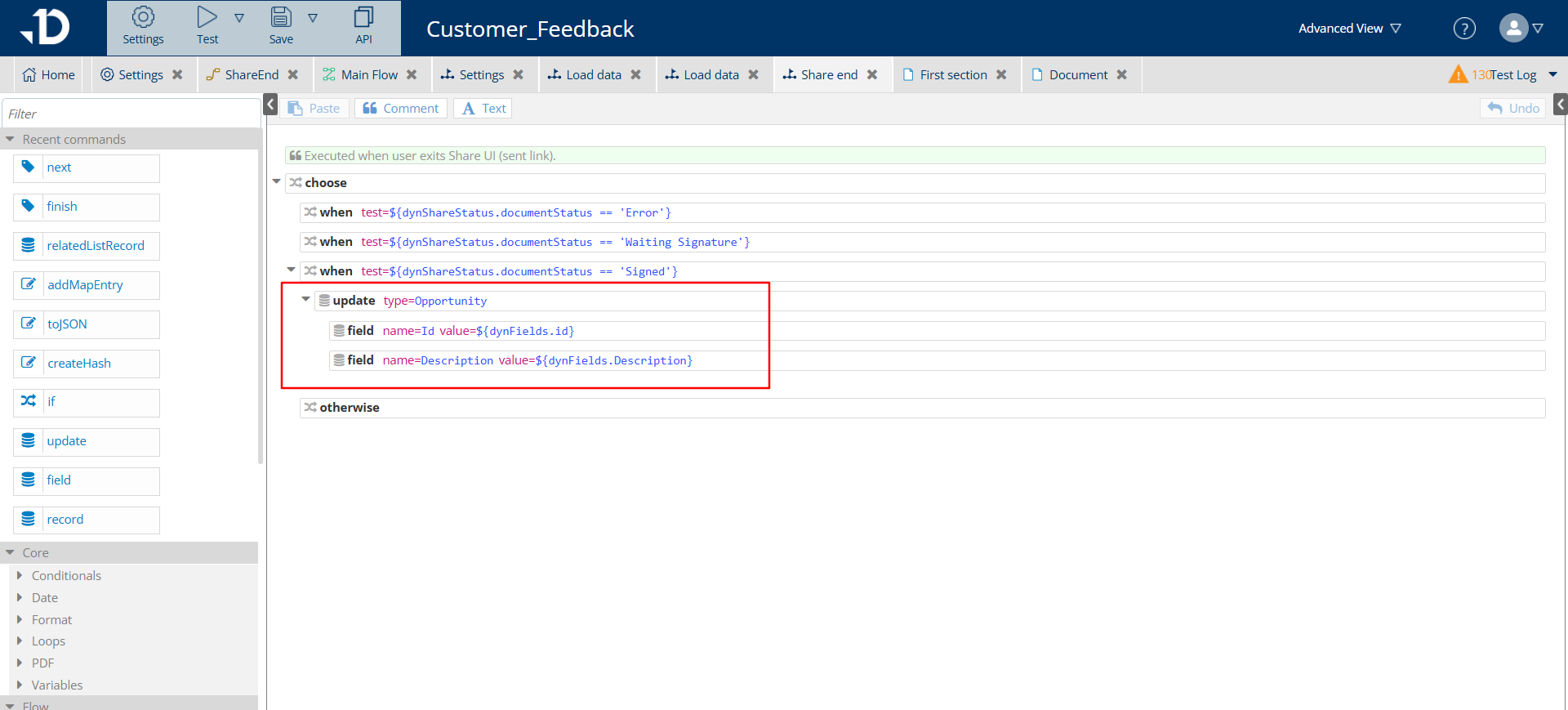Click the relatedListRecord command label
This screenshot has height=710, width=1568.
click(96, 245)
